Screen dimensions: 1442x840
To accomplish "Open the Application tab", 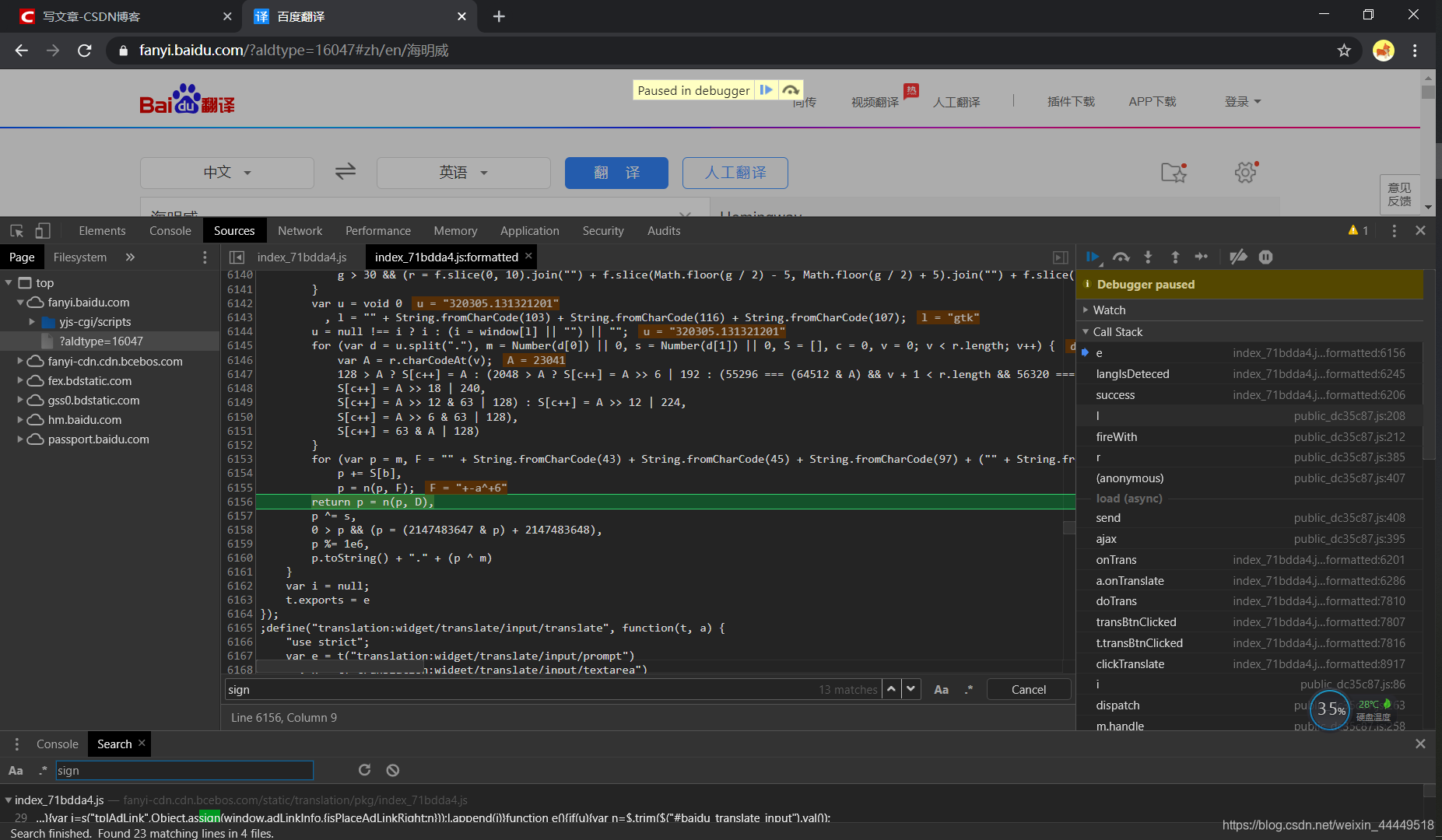I will [530, 231].
